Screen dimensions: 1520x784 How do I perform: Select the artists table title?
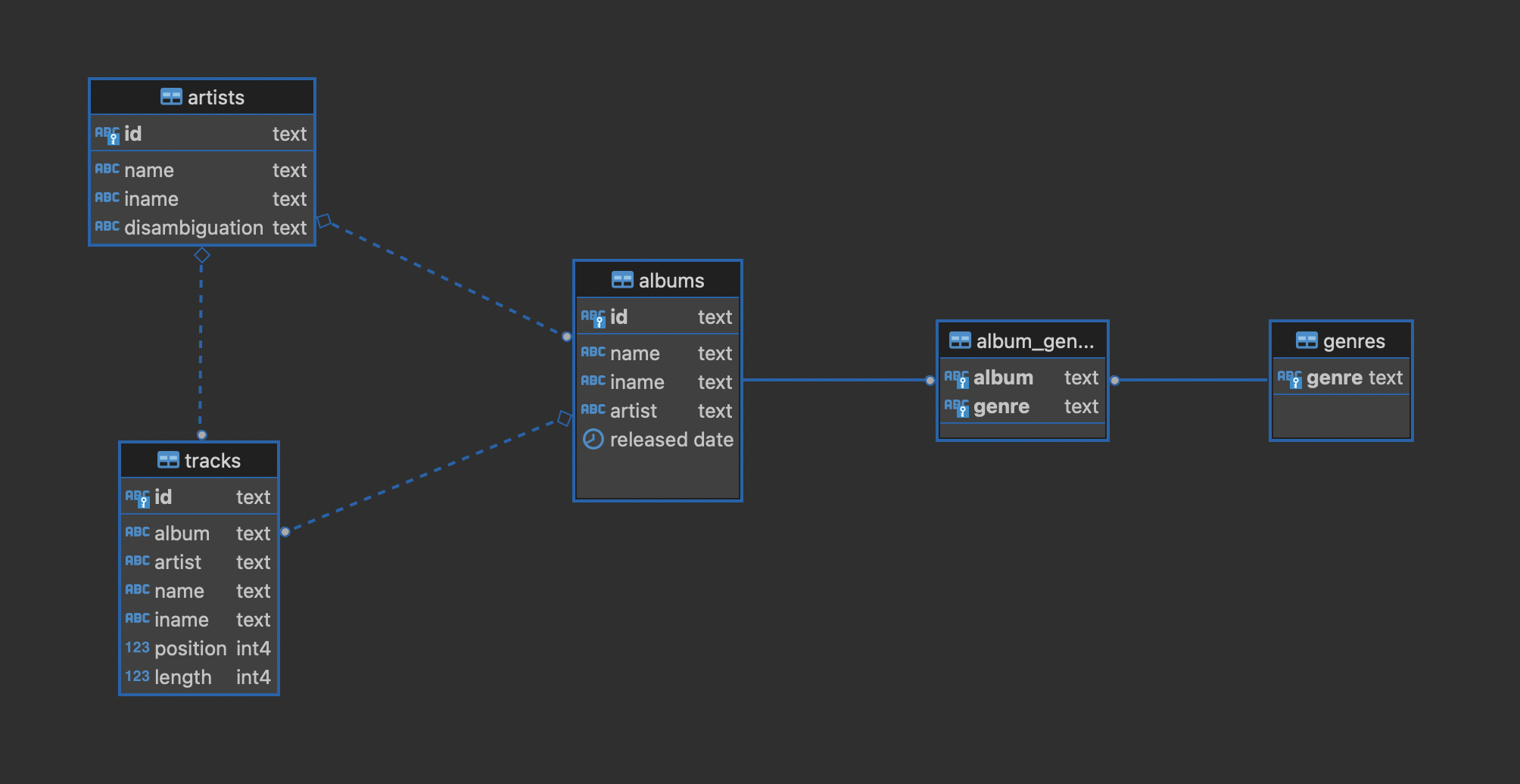(x=216, y=98)
